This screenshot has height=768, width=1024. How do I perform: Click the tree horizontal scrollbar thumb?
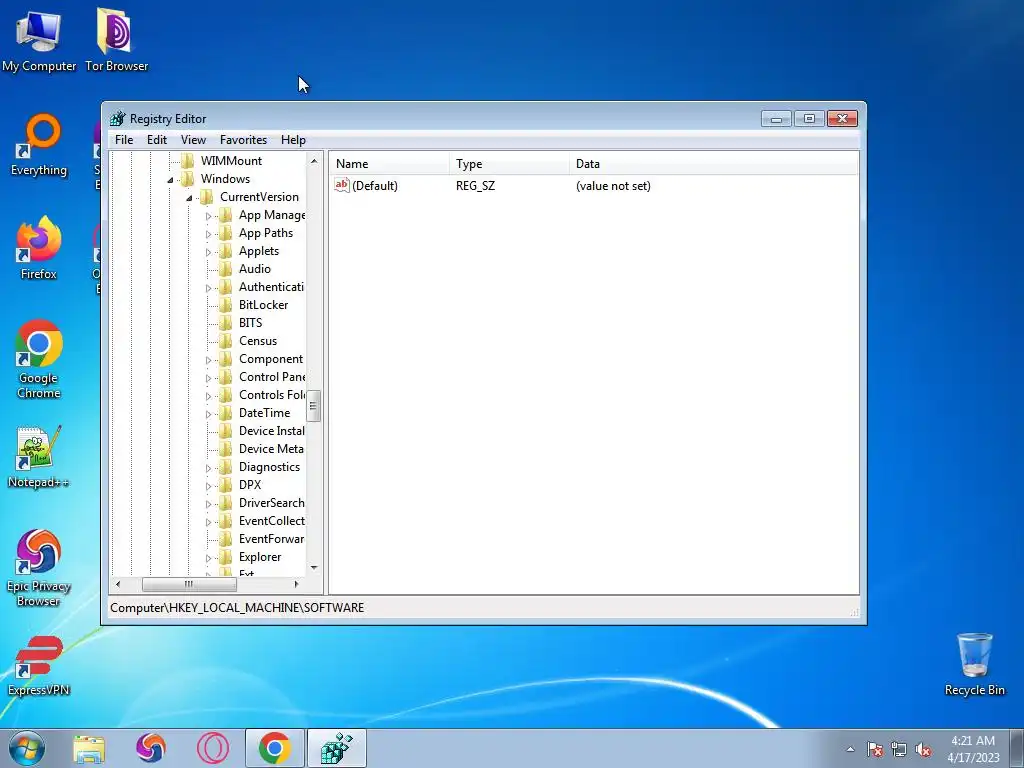coord(189,584)
